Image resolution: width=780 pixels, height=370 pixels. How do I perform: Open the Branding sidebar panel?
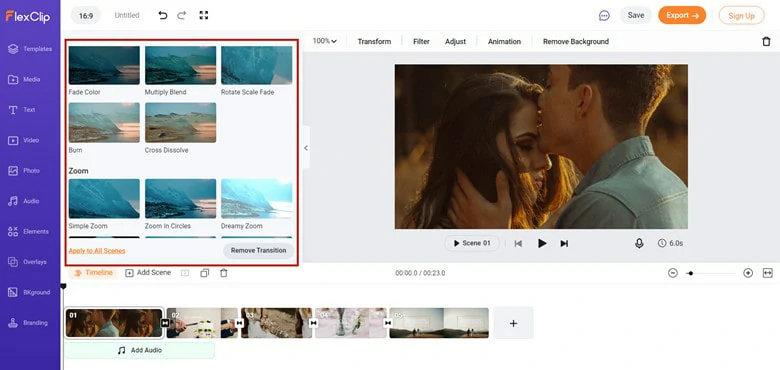pyautogui.click(x=28, y=323)
